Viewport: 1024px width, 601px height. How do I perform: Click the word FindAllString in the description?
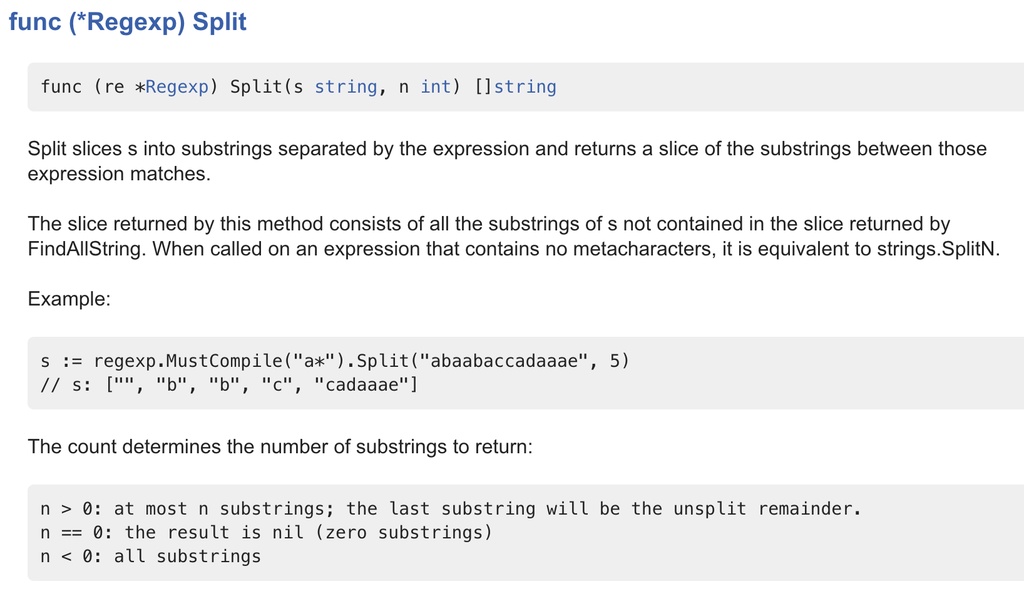click(x=86, y=249)
